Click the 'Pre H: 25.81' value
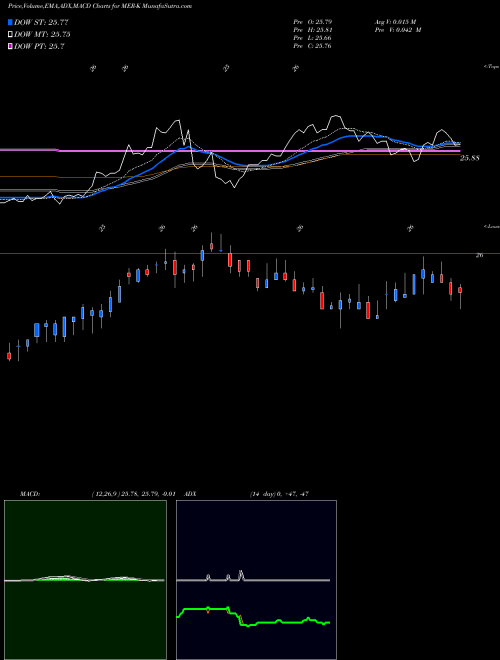The image size is (500, 660). coord(313,30)
